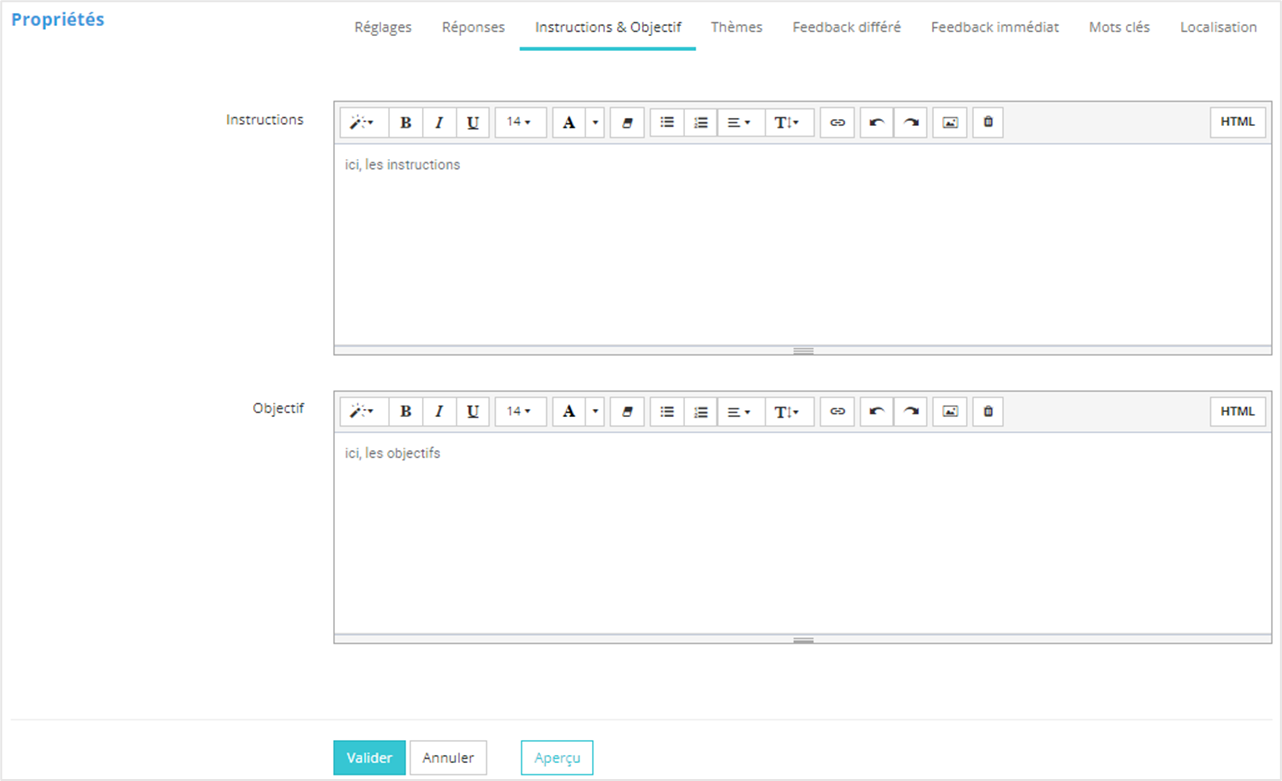This screenshot has height=781, width=1282.
Task: Expand paragraph alignment dropdown in Objectif toolbar
Action: pos(740,412)
